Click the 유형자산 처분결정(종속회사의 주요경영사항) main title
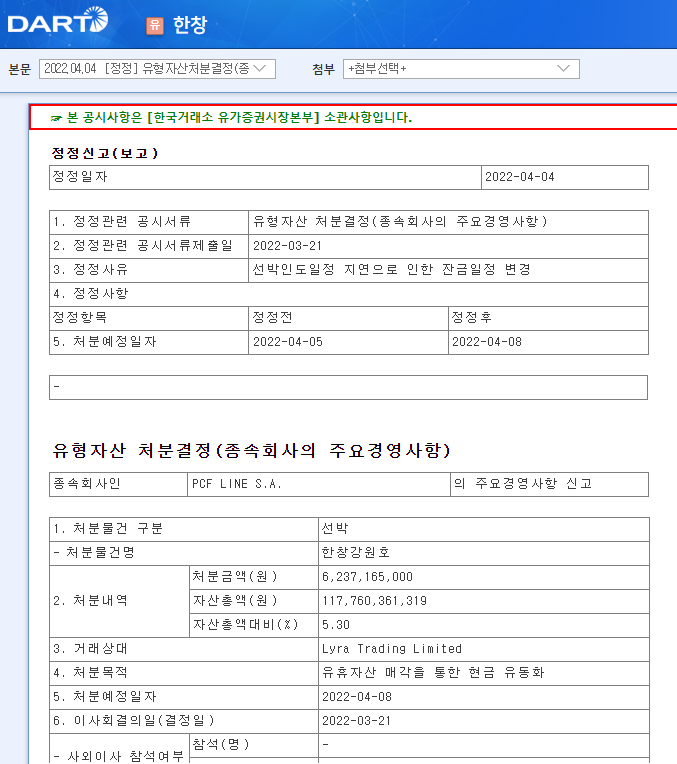Screen dimensions: 677x764 [251, 450]
